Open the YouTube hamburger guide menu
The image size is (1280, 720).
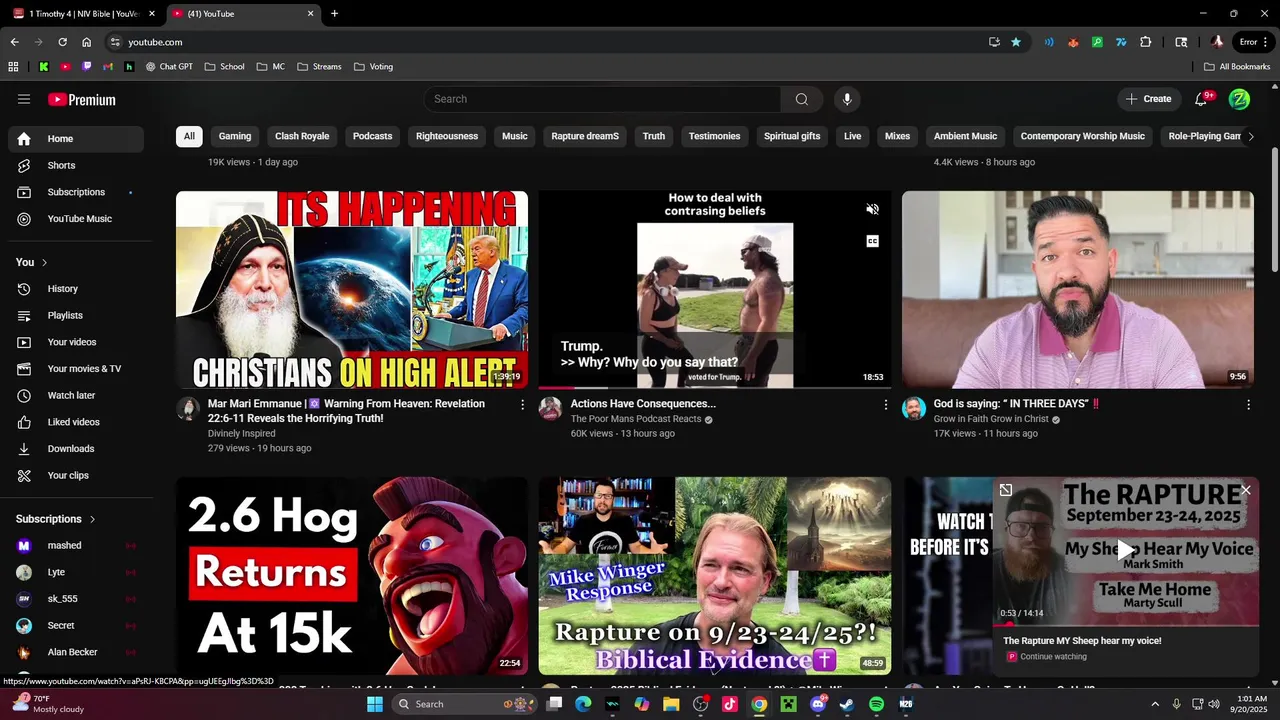point(24,99)
